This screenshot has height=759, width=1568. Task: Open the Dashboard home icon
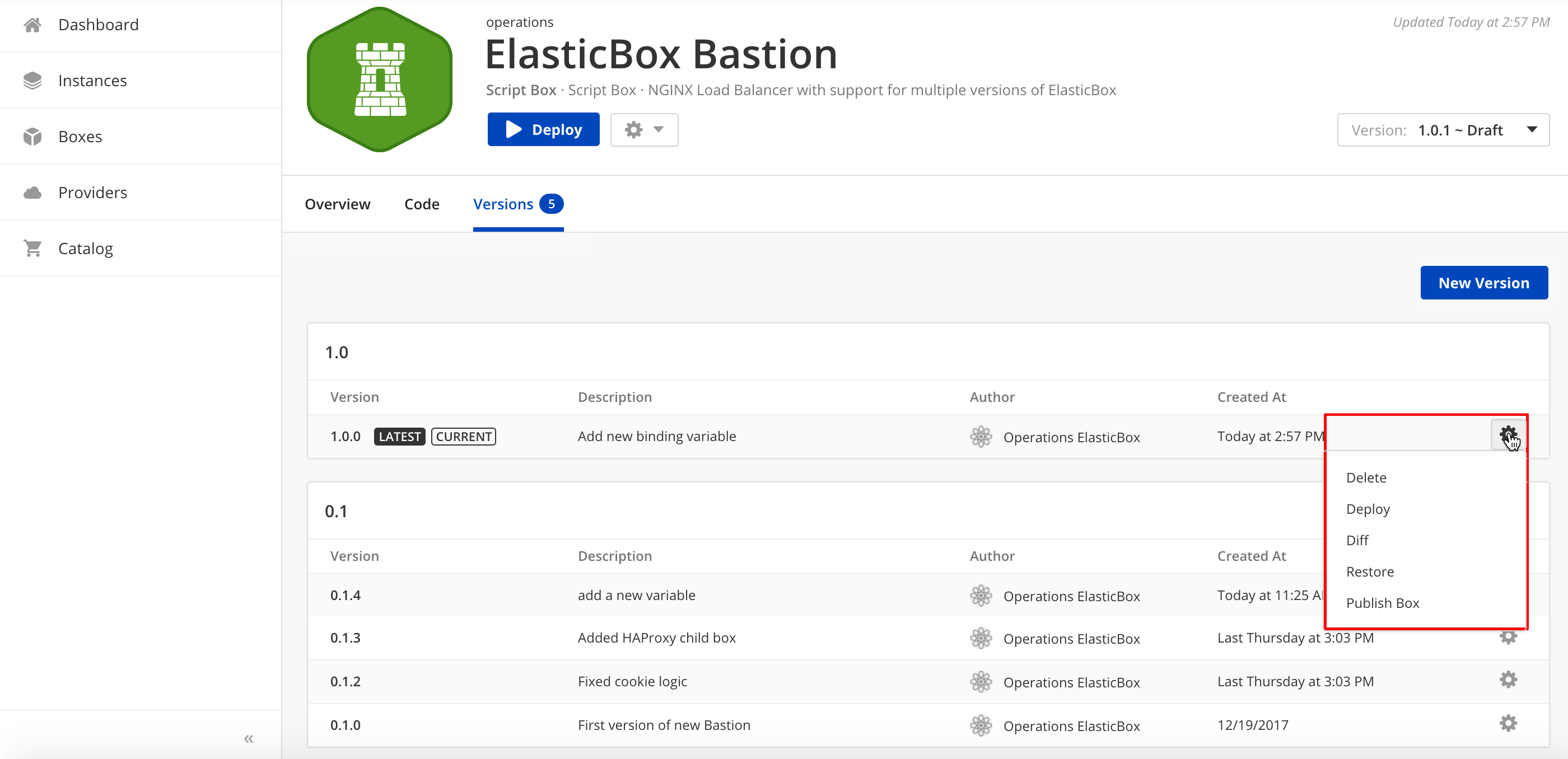click(32, 24)
